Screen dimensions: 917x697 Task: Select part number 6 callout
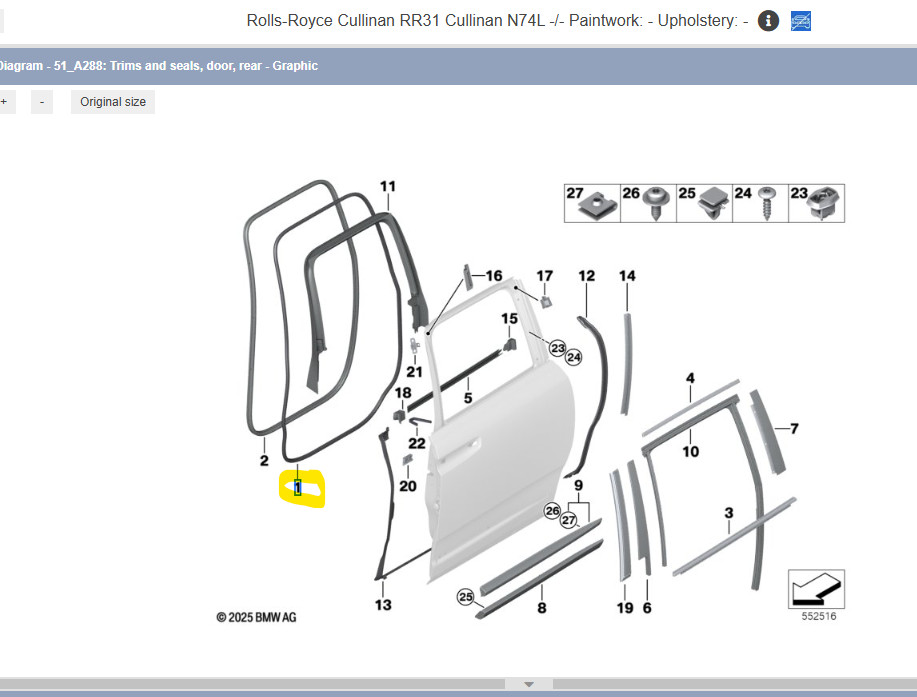pos(647,608)
